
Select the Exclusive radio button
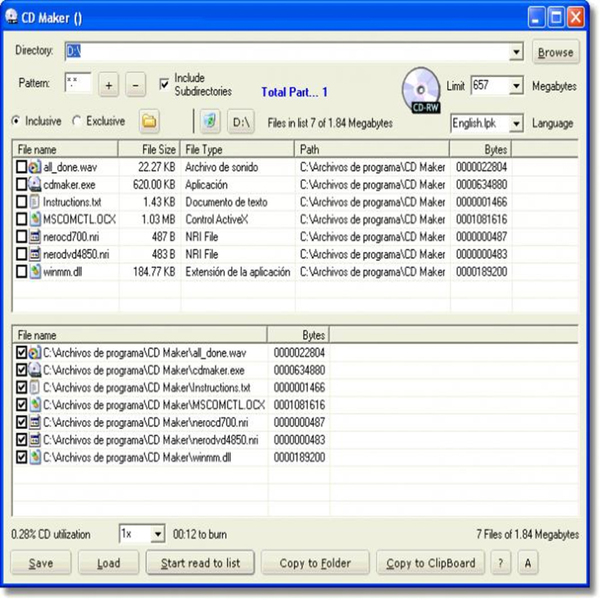coord(76,121)
